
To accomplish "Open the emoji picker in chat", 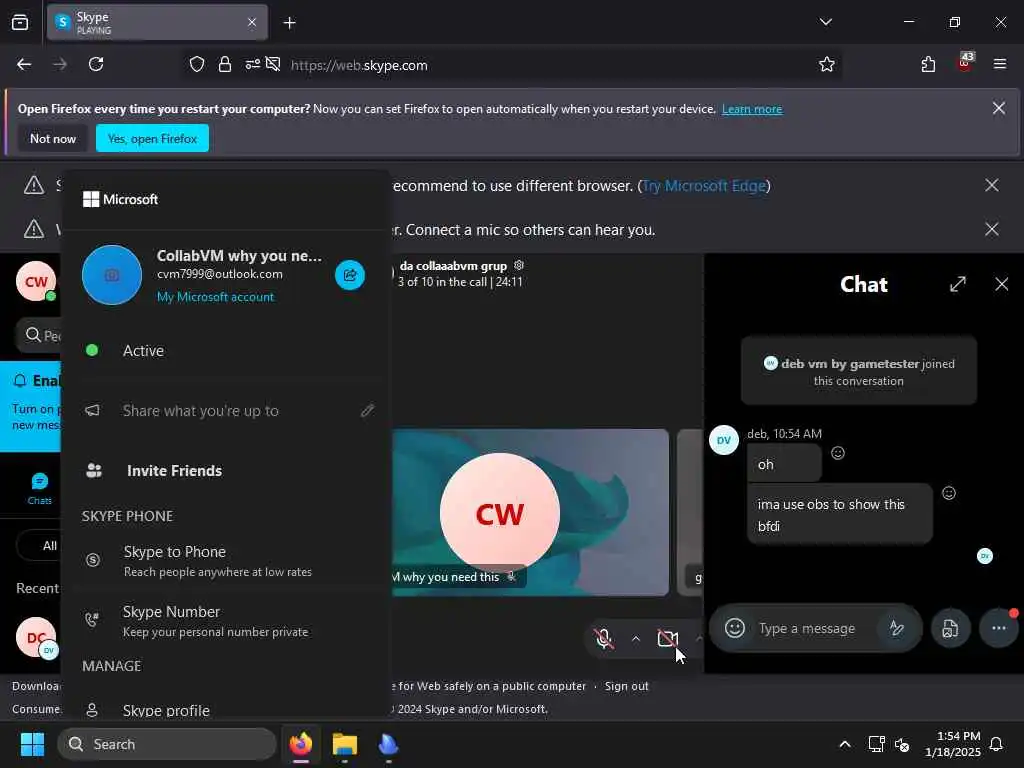I will (735, 628).
